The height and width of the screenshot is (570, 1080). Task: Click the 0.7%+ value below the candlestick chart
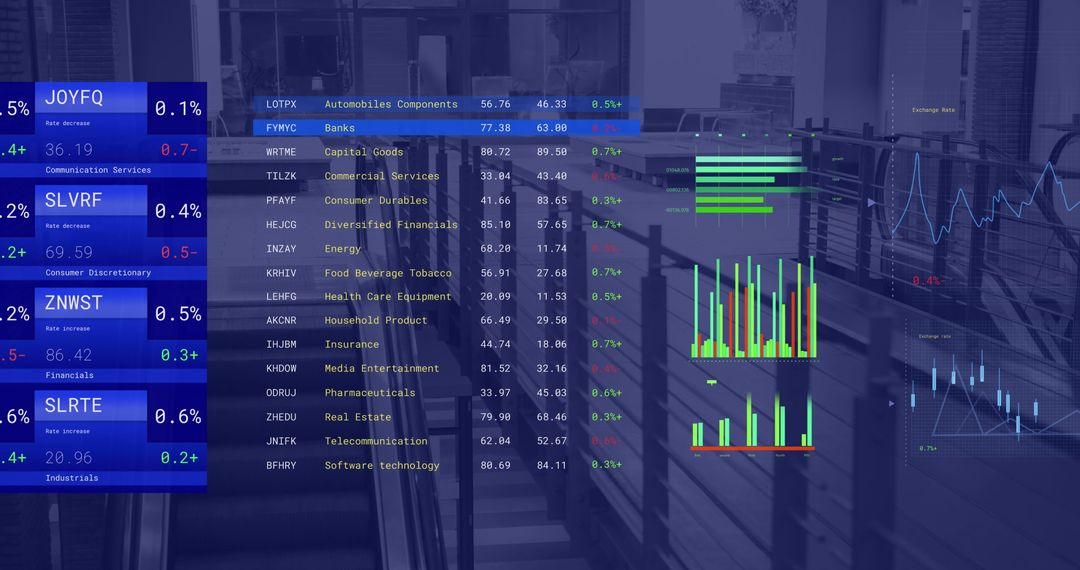pos(928,448)
